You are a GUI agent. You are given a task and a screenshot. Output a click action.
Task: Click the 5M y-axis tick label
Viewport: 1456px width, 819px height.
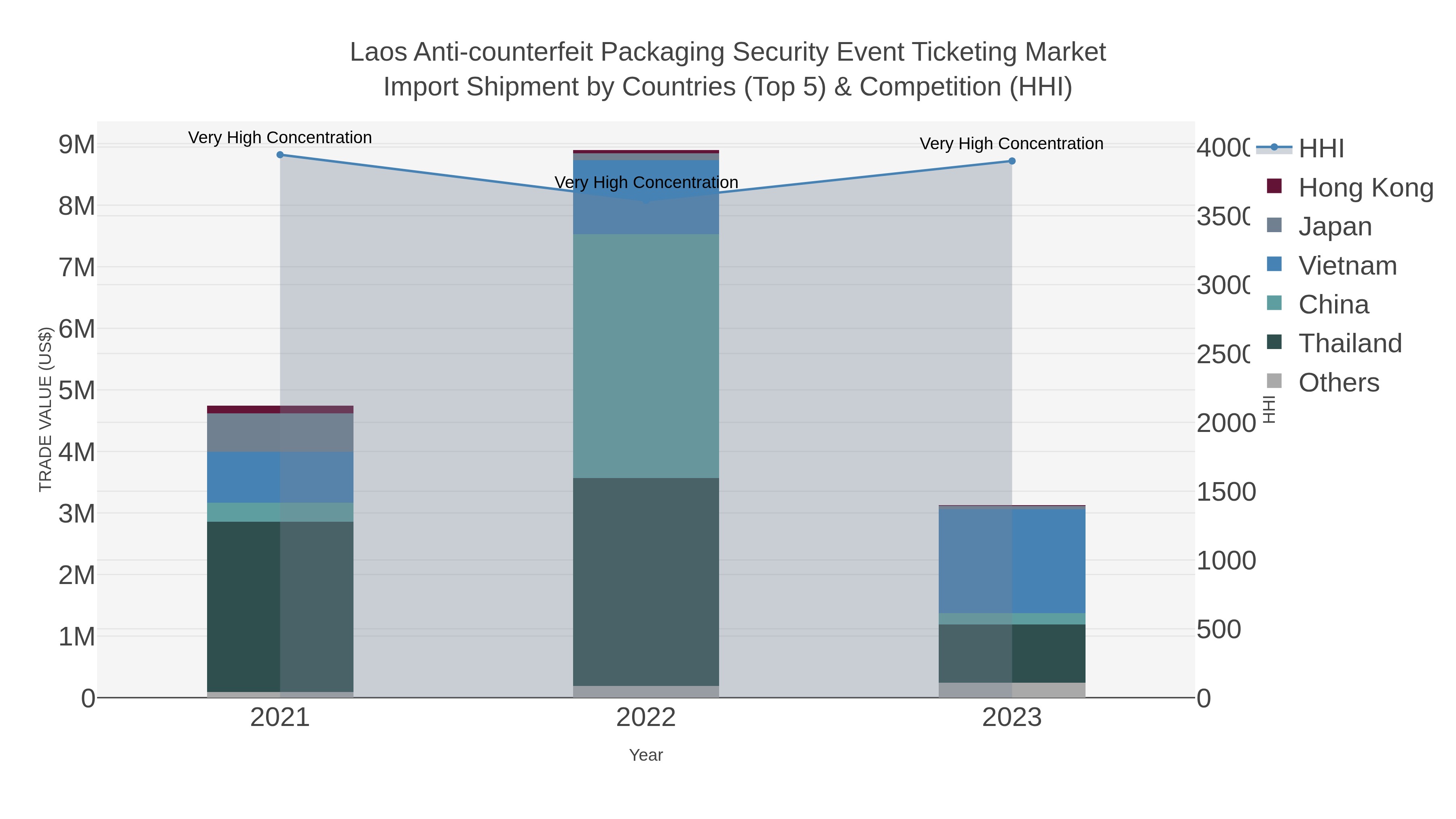click(77, 391)
